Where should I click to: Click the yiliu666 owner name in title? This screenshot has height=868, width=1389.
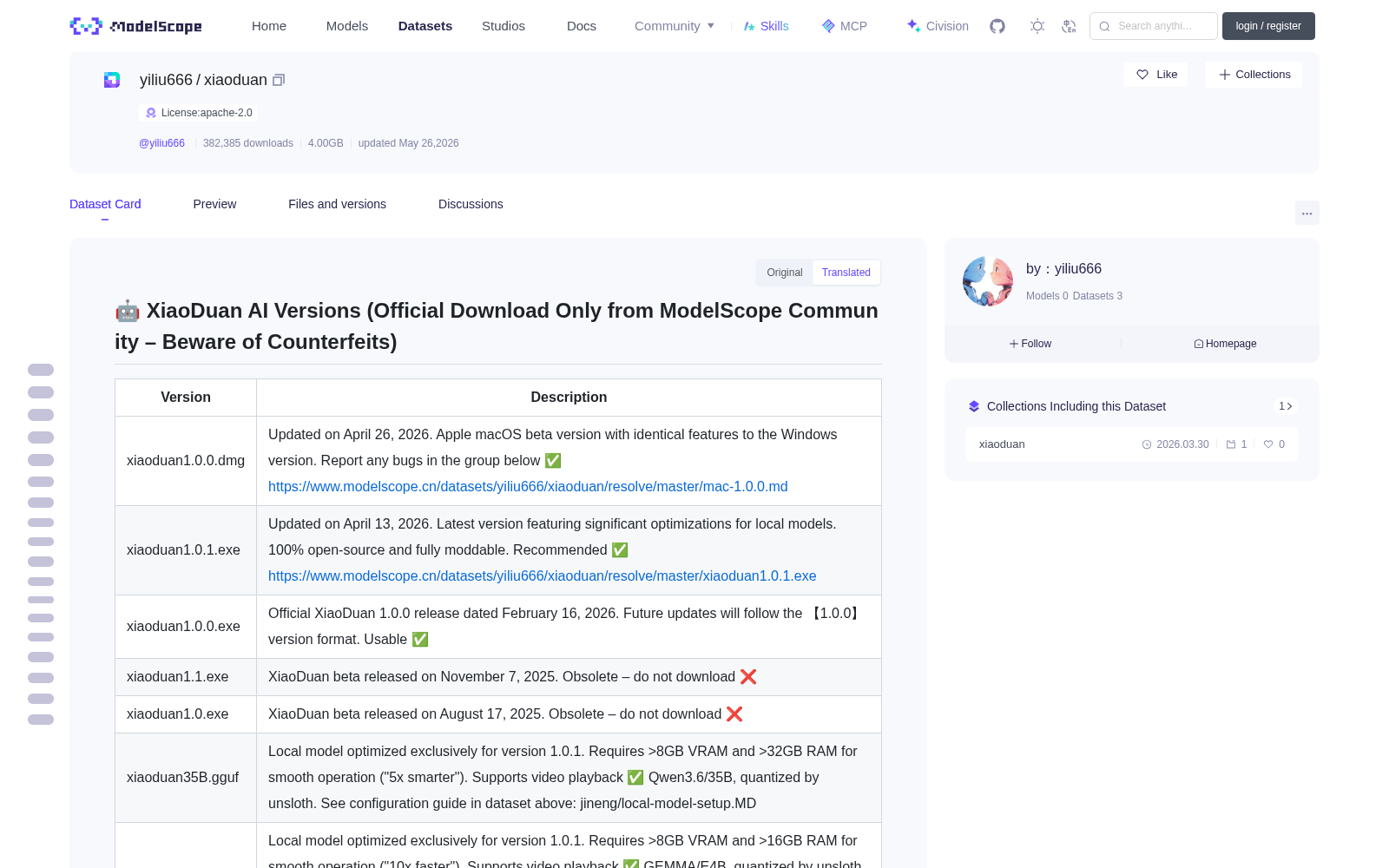pos(166,80)
